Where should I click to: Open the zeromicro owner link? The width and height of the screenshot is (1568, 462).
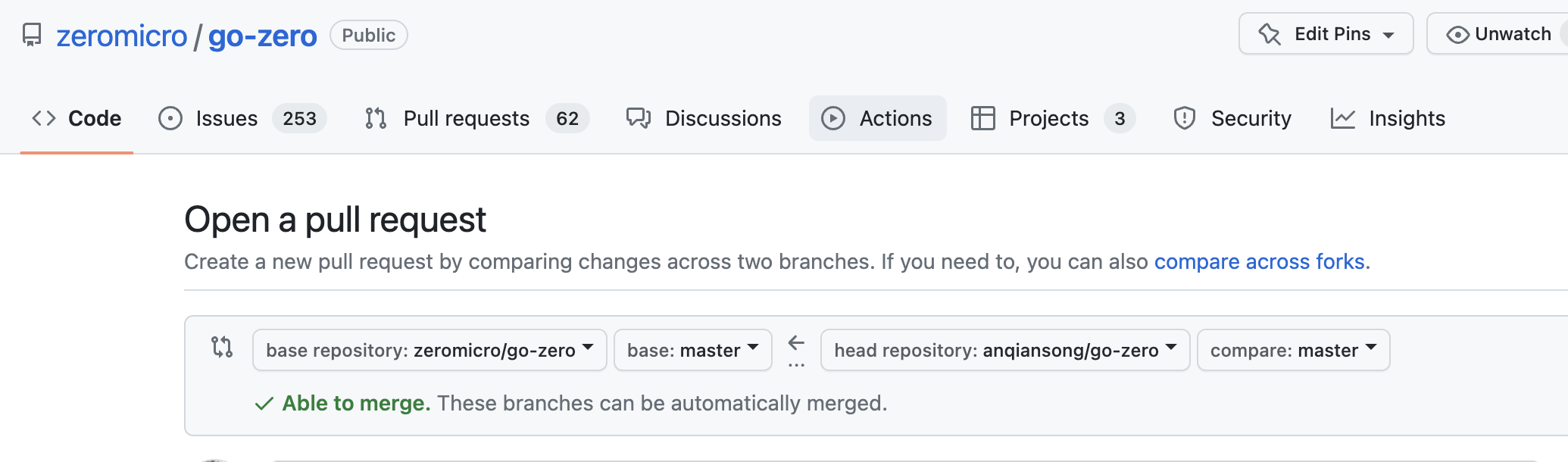[x=122, y=36]
